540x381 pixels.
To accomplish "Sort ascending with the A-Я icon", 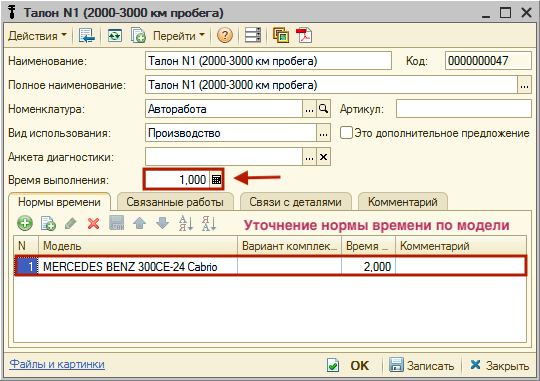I will (x=186, y=223).
